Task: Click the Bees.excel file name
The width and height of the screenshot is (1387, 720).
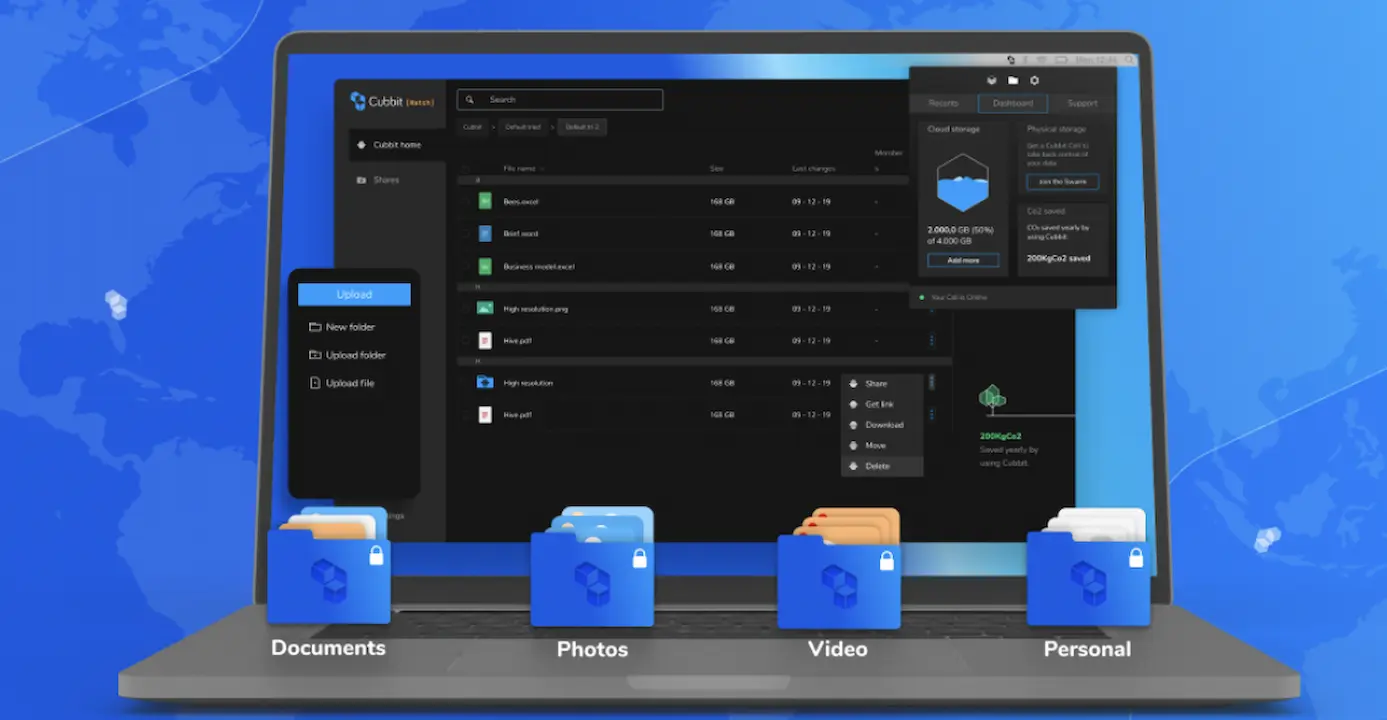Action: (x=521, y=201)
